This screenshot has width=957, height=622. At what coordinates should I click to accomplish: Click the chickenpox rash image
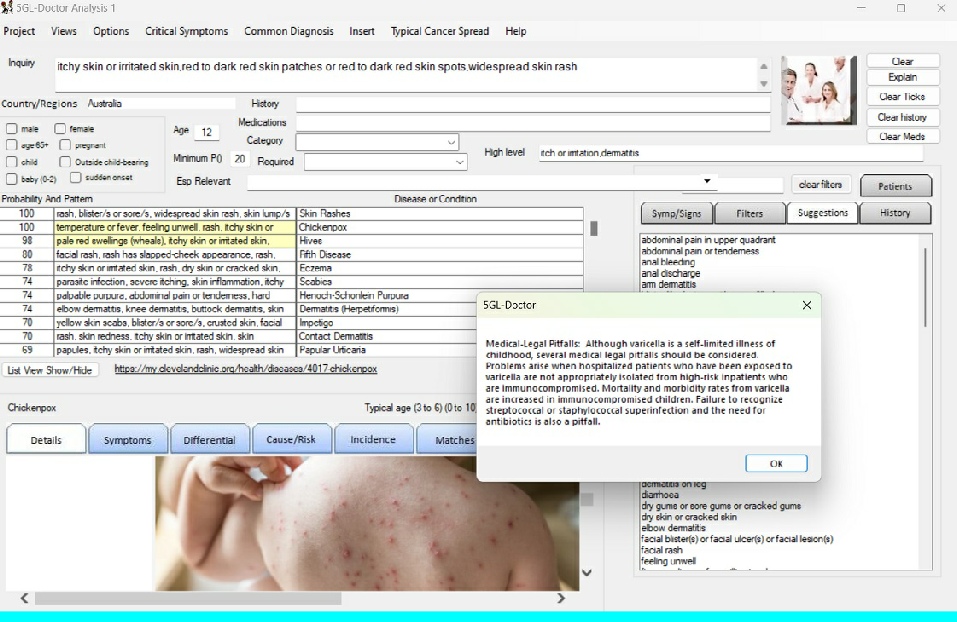366,524
